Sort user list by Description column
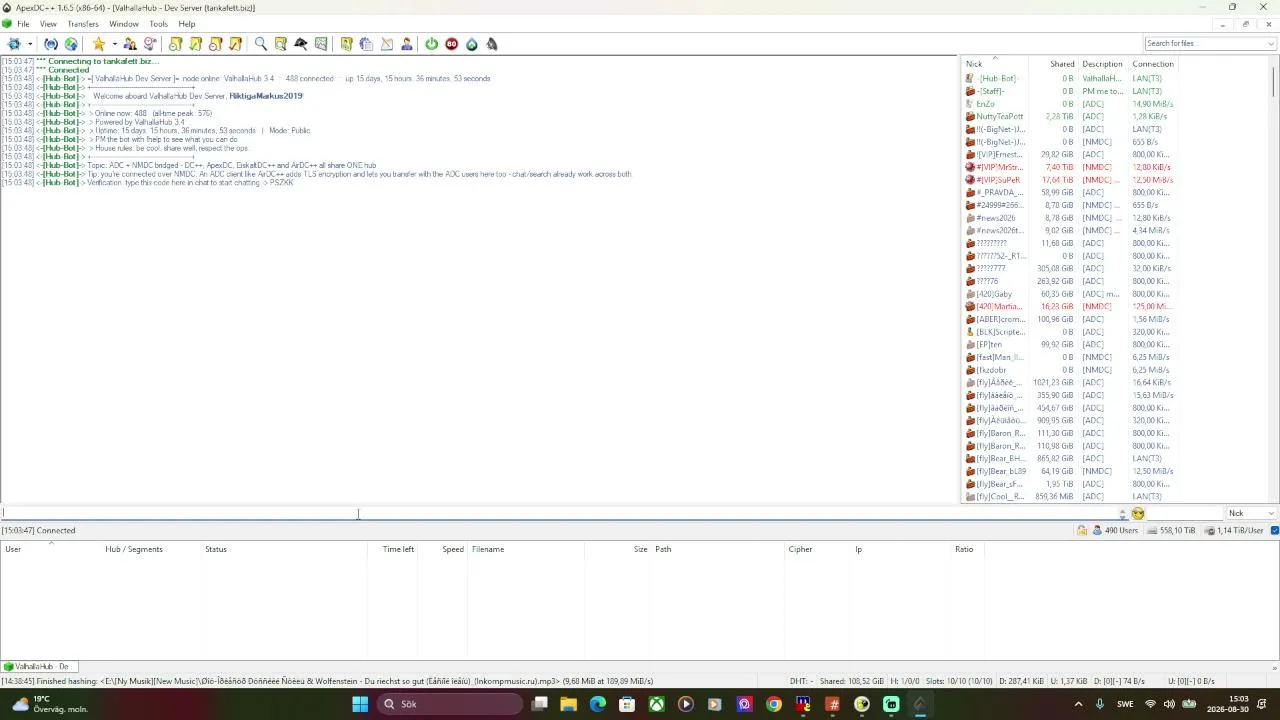Screen dimensions: 1280x720 click(x=1103, y=64)
